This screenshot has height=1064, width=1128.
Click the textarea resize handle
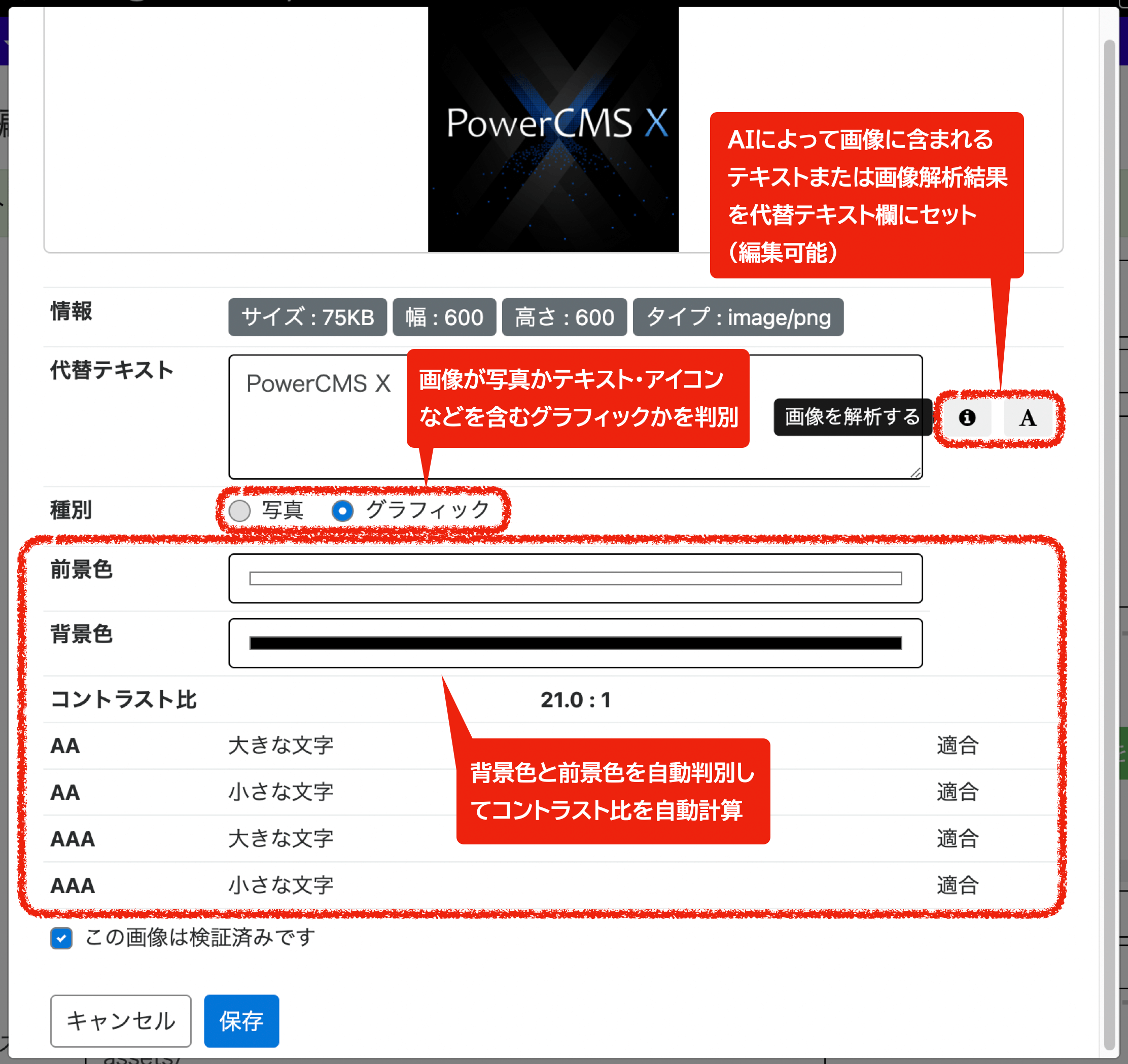(x=918, y=471)
